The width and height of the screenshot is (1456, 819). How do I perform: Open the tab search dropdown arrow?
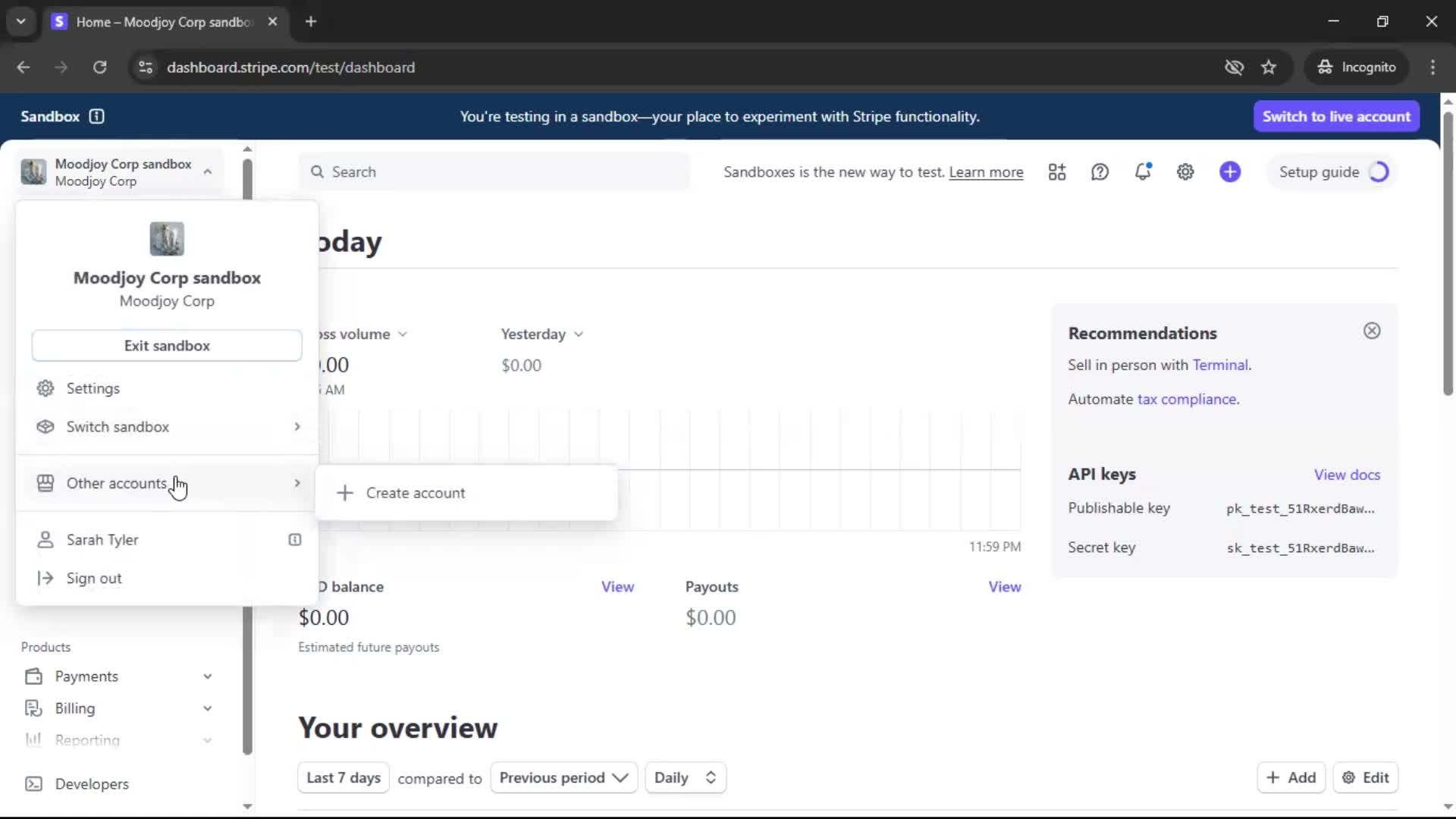point(21,21)
